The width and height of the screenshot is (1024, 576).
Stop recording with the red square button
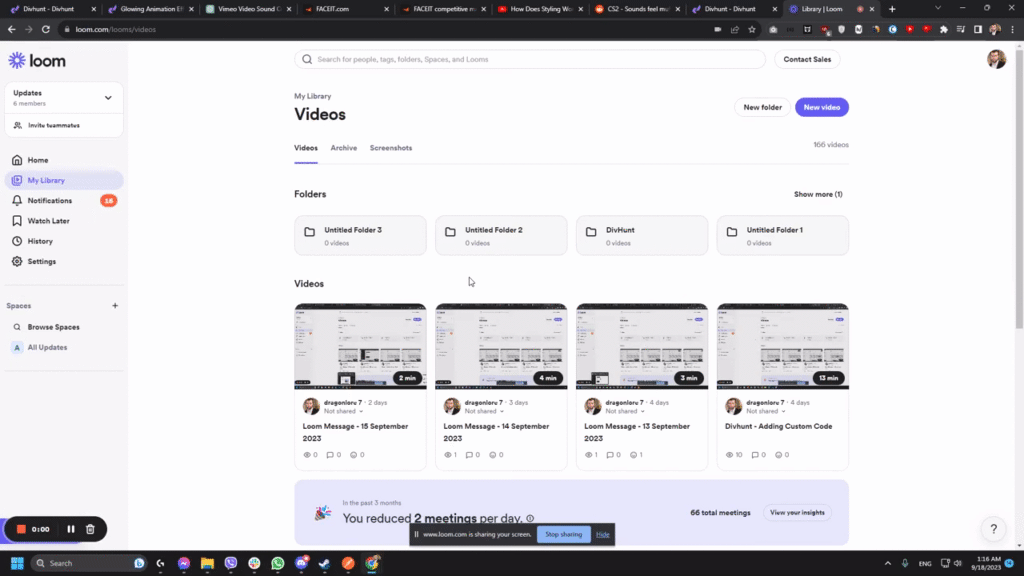(21, 529)
